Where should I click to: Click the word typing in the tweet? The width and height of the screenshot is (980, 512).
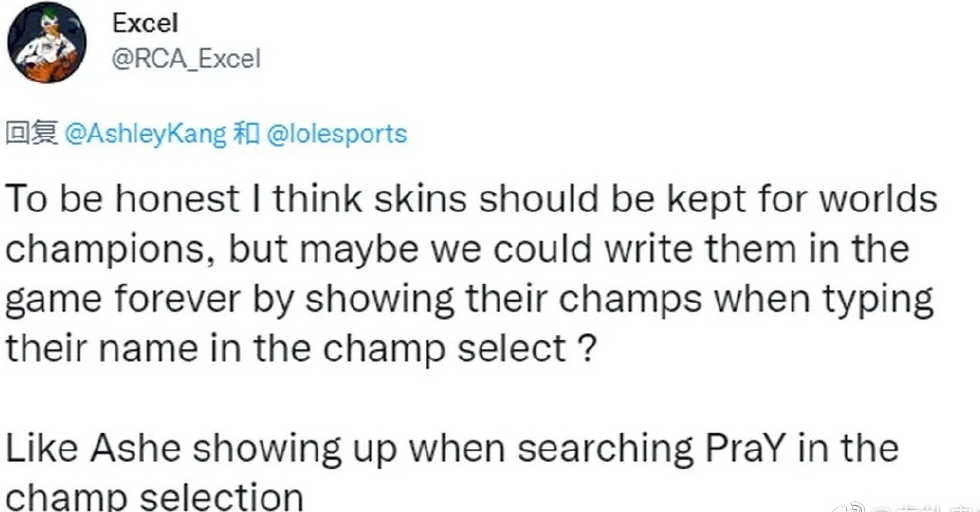click(x=870, y=299)
